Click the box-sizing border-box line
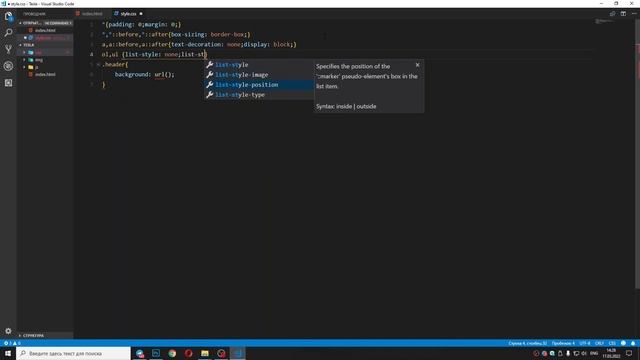Image resolution: width=640 pixels, height=360 pixels. tap(176, 35)
